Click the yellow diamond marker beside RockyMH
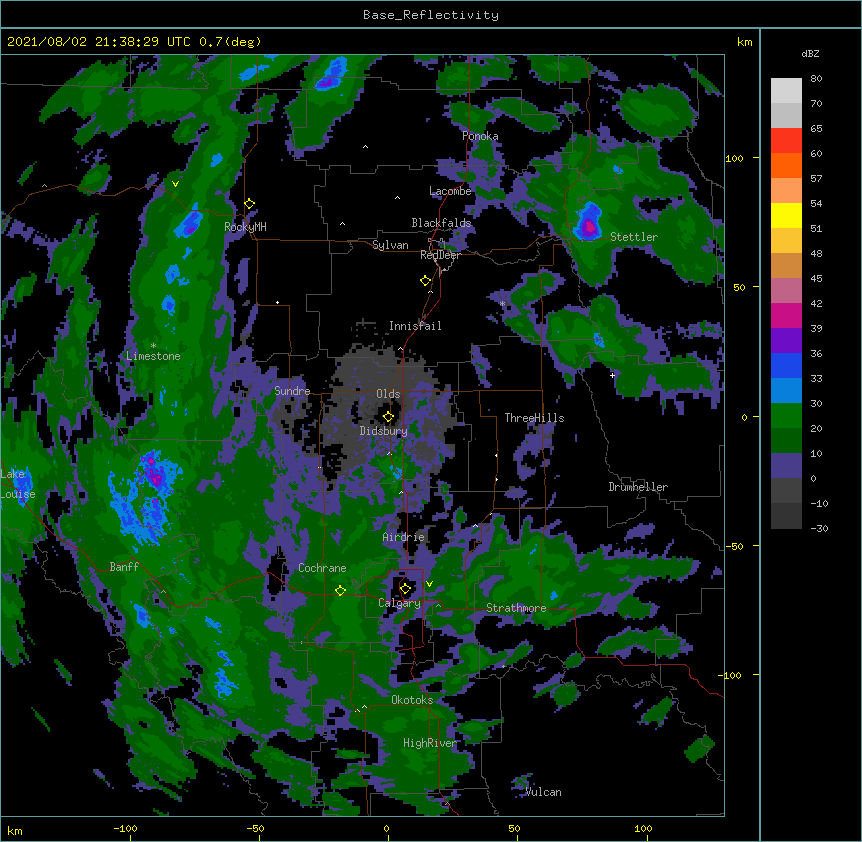Screen dimensions: 862x842 [x=250, y=204]
